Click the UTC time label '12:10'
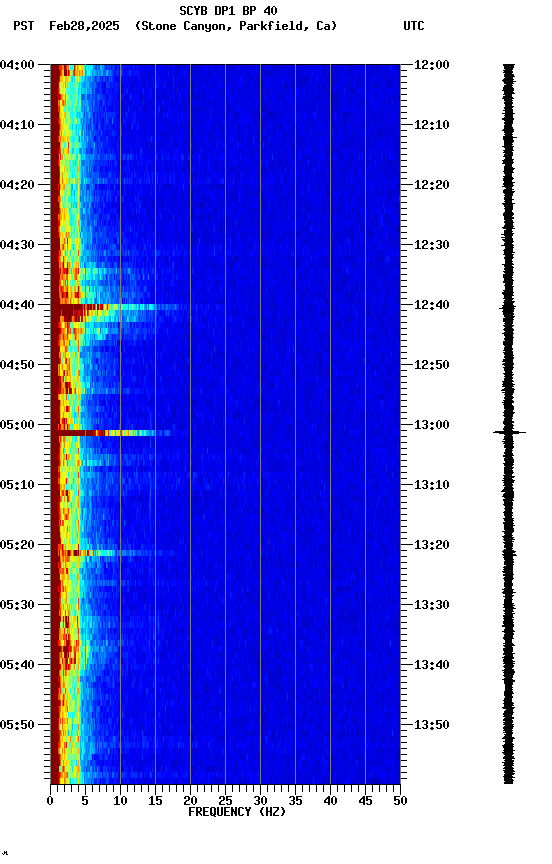The width and height of the screenshot is (552, 864). [x=431, y=125]
